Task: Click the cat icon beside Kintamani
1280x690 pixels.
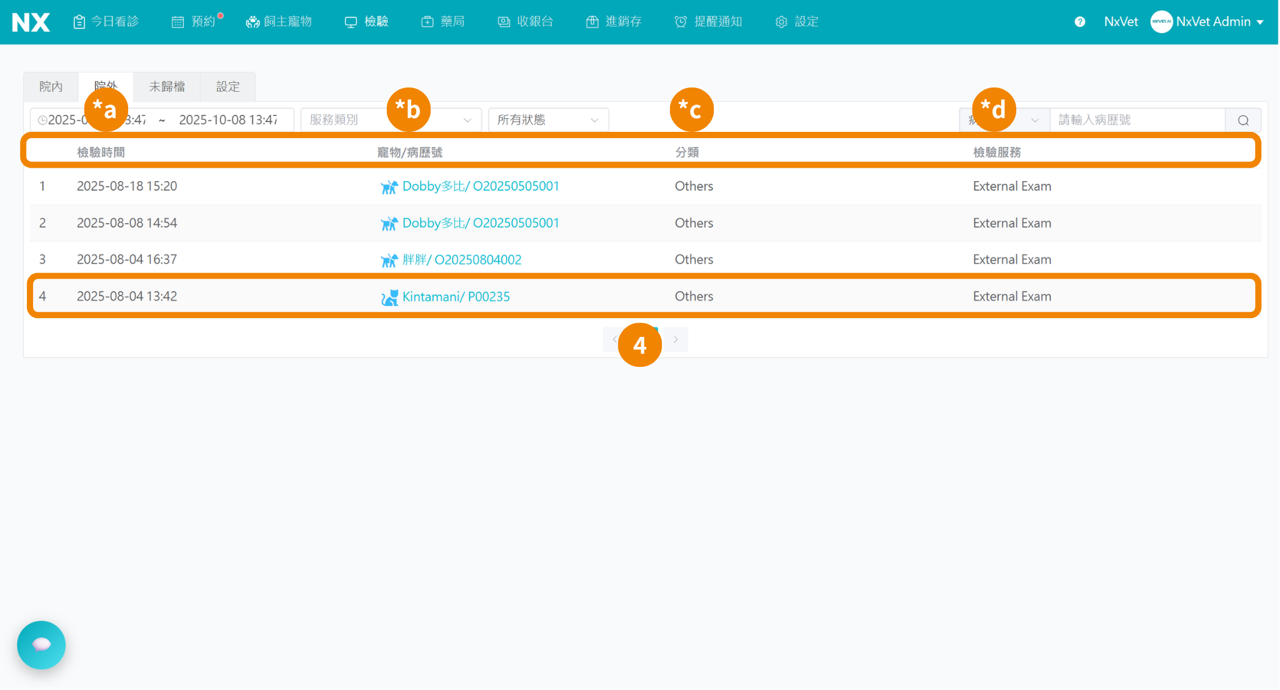Action: click(x=389, y=297)
